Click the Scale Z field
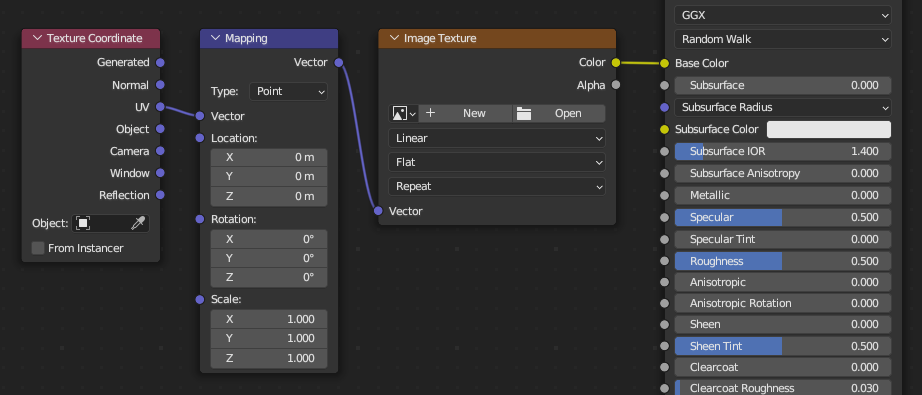 (269, 358)
